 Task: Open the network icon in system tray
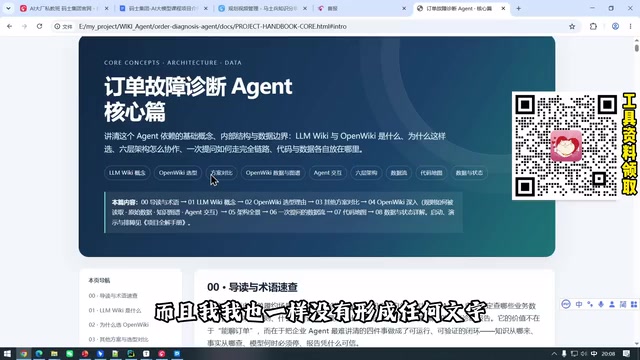point(574,354)
